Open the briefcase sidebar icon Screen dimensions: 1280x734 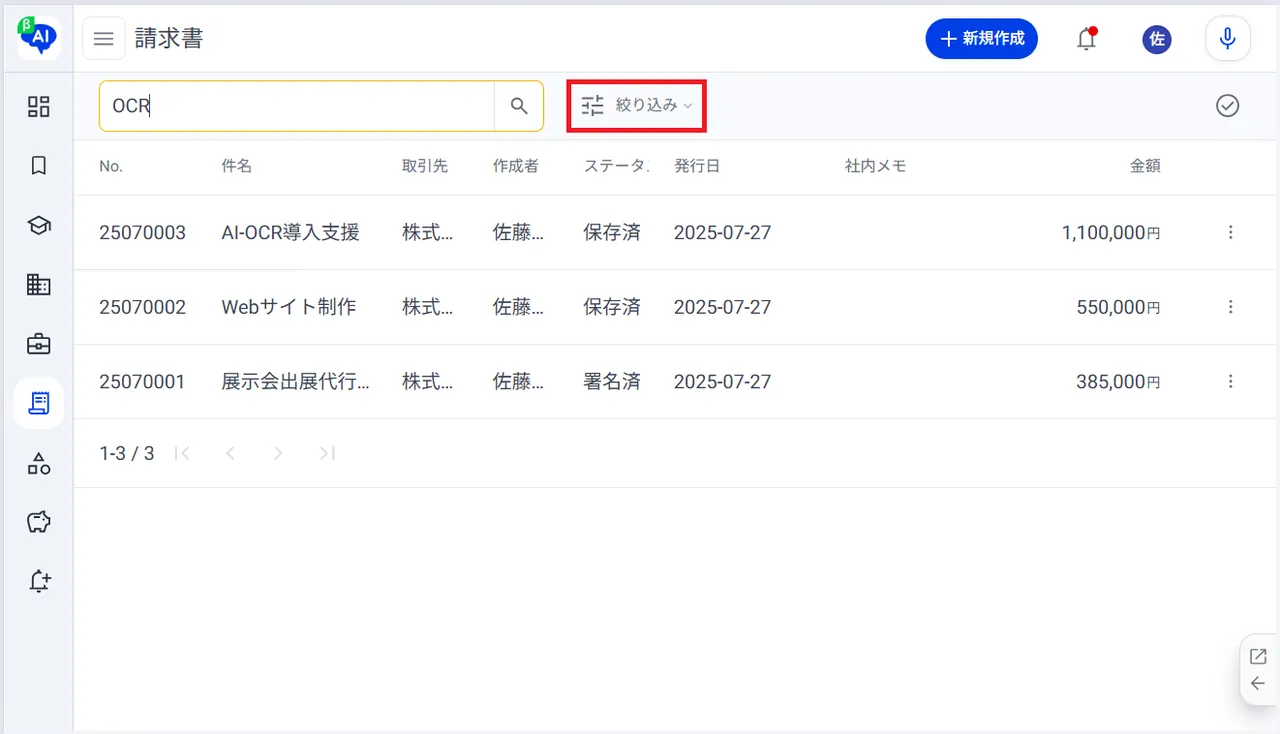point(38,344)
